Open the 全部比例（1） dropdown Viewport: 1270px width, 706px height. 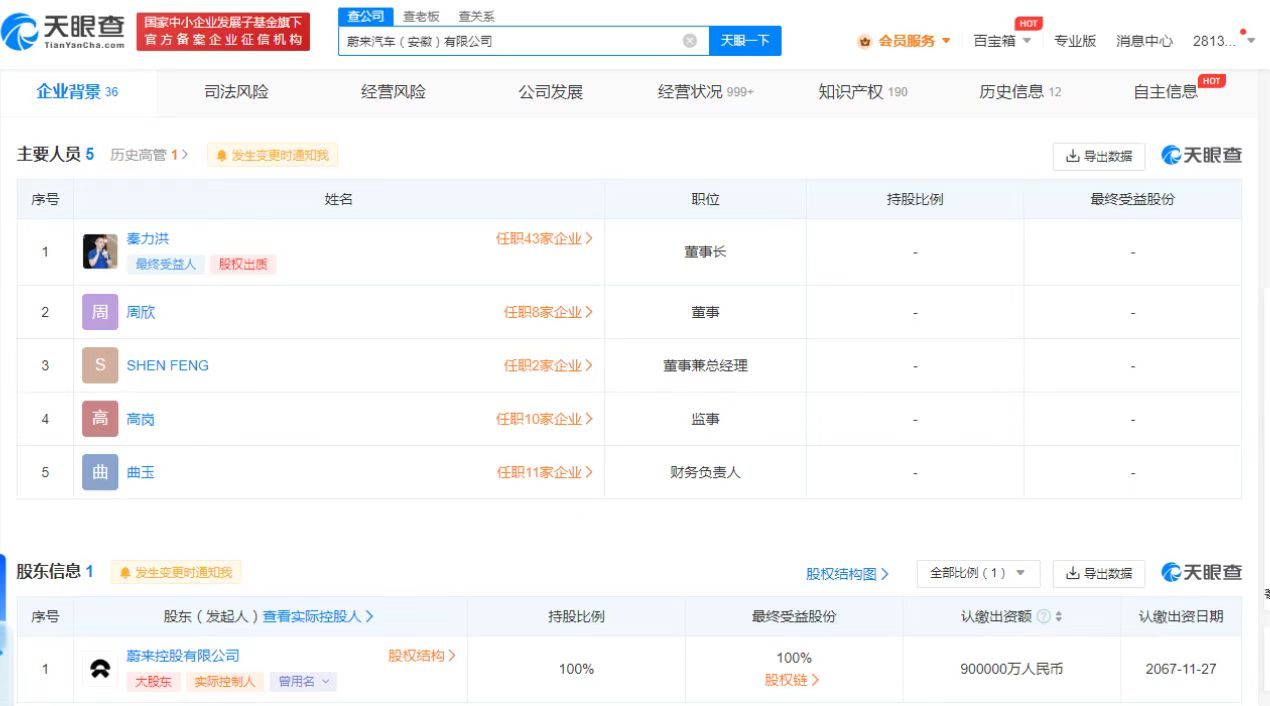pyautogui.click(x=977, y=573)
